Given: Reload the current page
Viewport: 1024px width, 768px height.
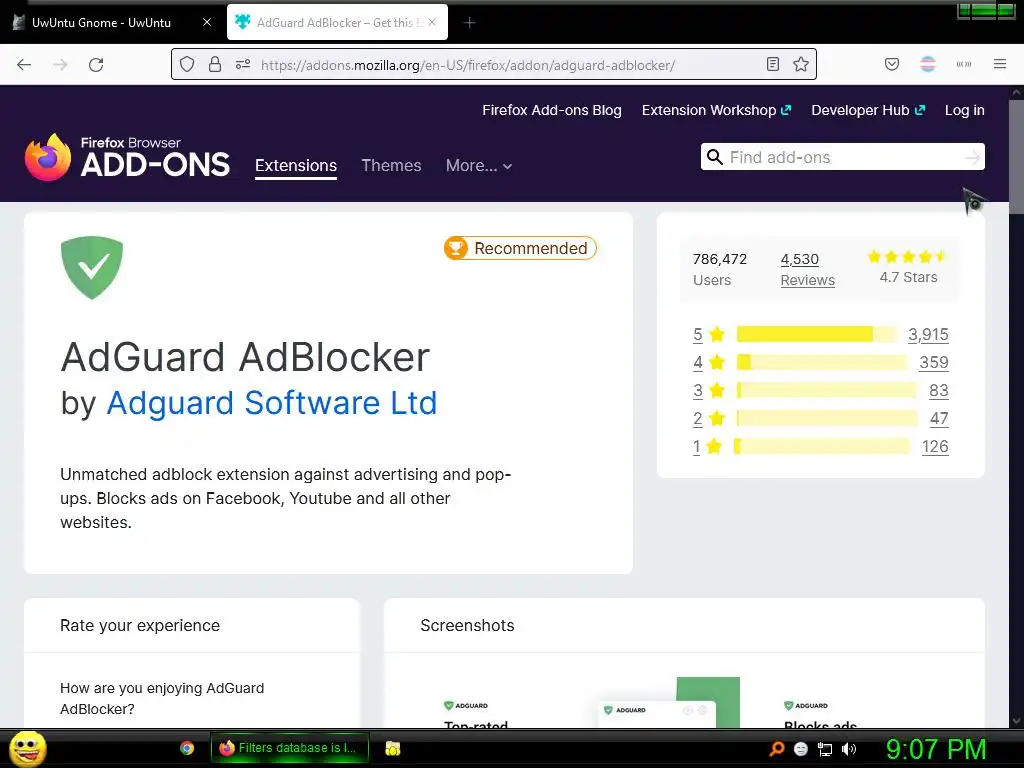Looking at the screenshot, I should tap(96, 65).
